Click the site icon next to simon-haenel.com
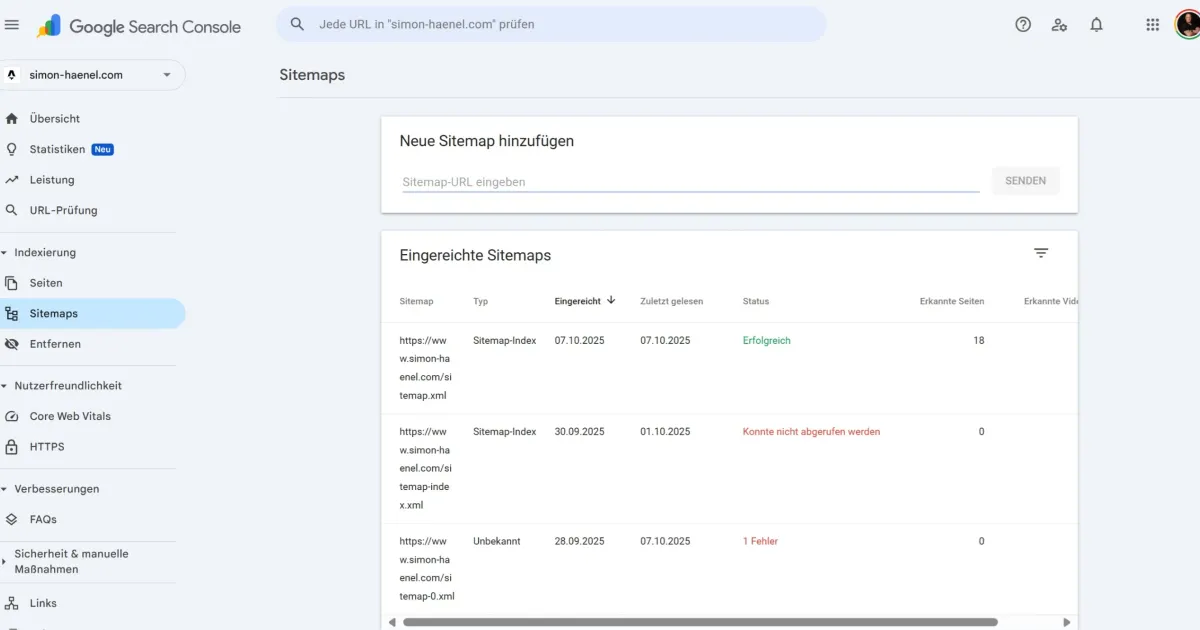Viewport: 1200px width, 630px height. tap(12, 75)
